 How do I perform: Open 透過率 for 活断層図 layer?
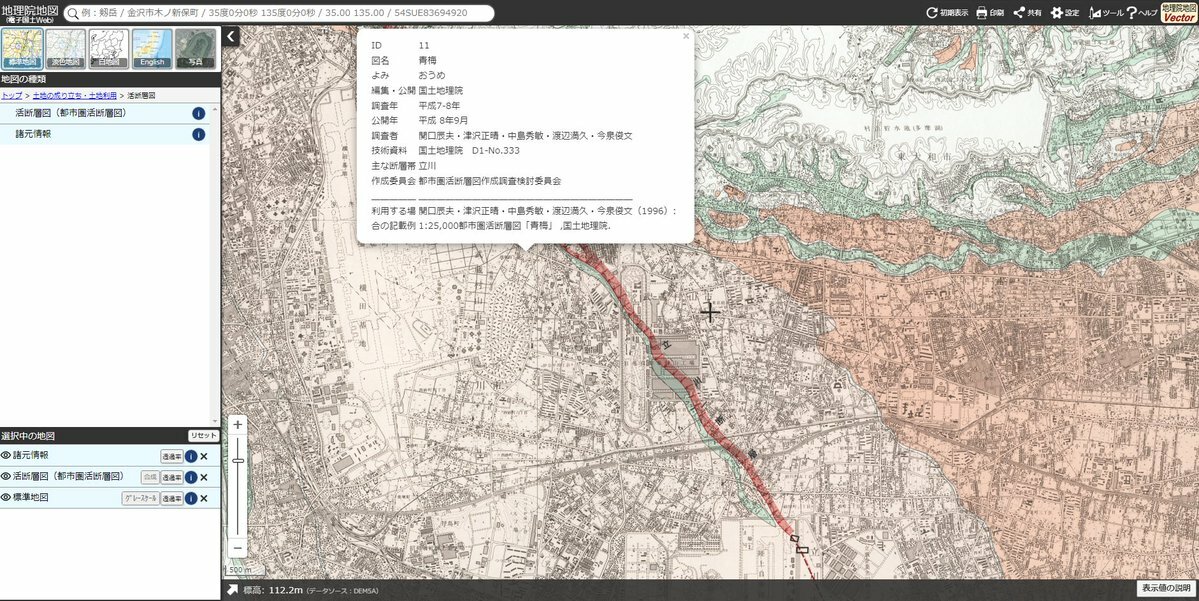(x=172, y=477)
